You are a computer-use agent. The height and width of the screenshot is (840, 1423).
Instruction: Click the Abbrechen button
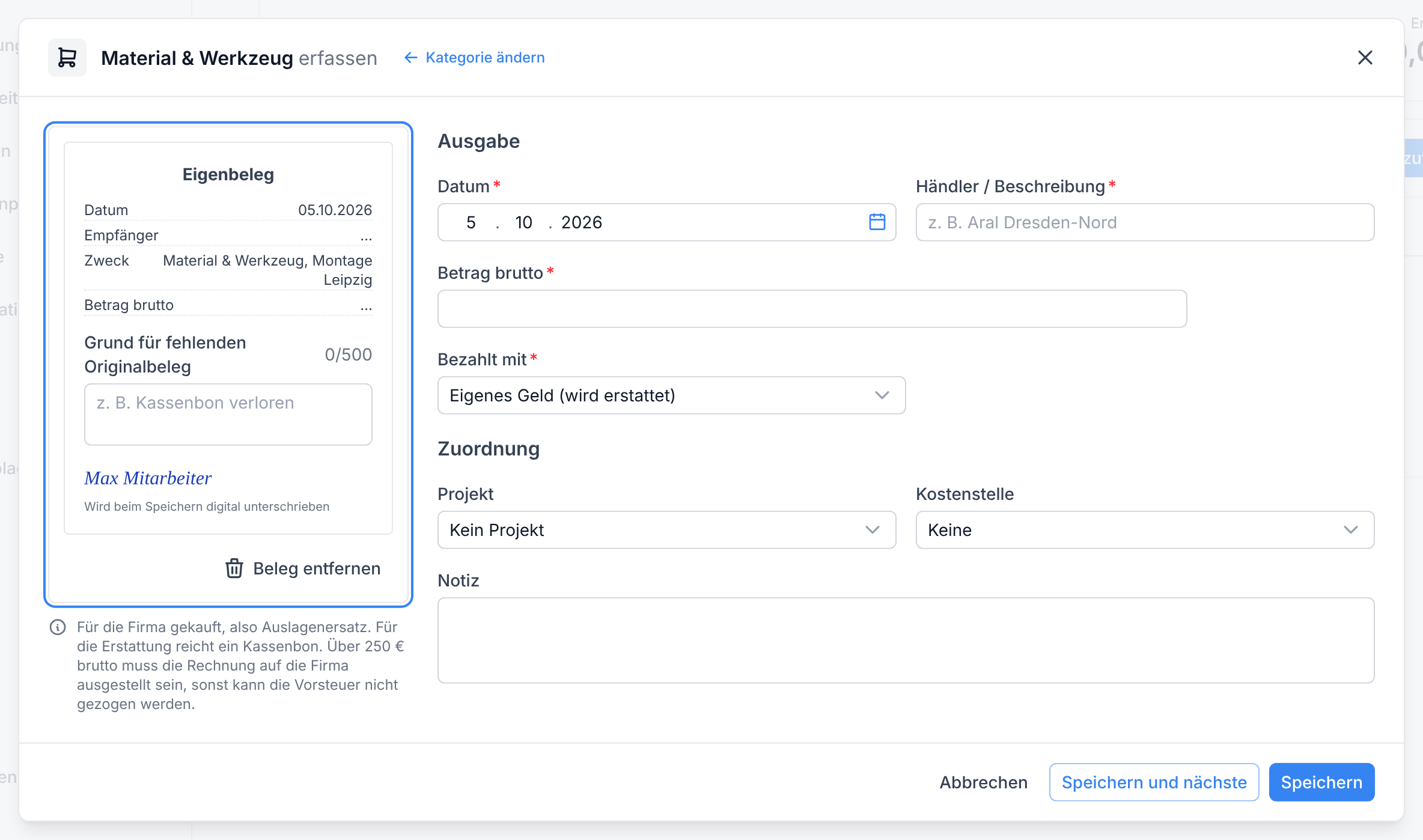(984, 782)
